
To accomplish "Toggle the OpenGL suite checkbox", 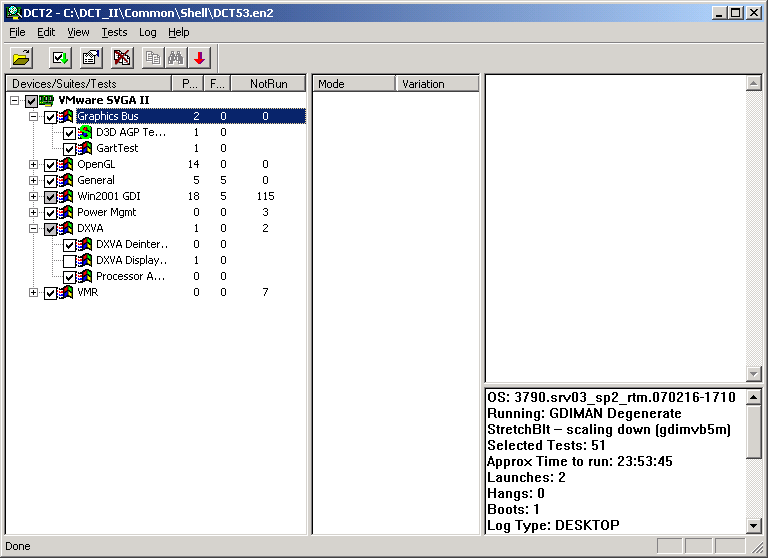I will (50, 166).
